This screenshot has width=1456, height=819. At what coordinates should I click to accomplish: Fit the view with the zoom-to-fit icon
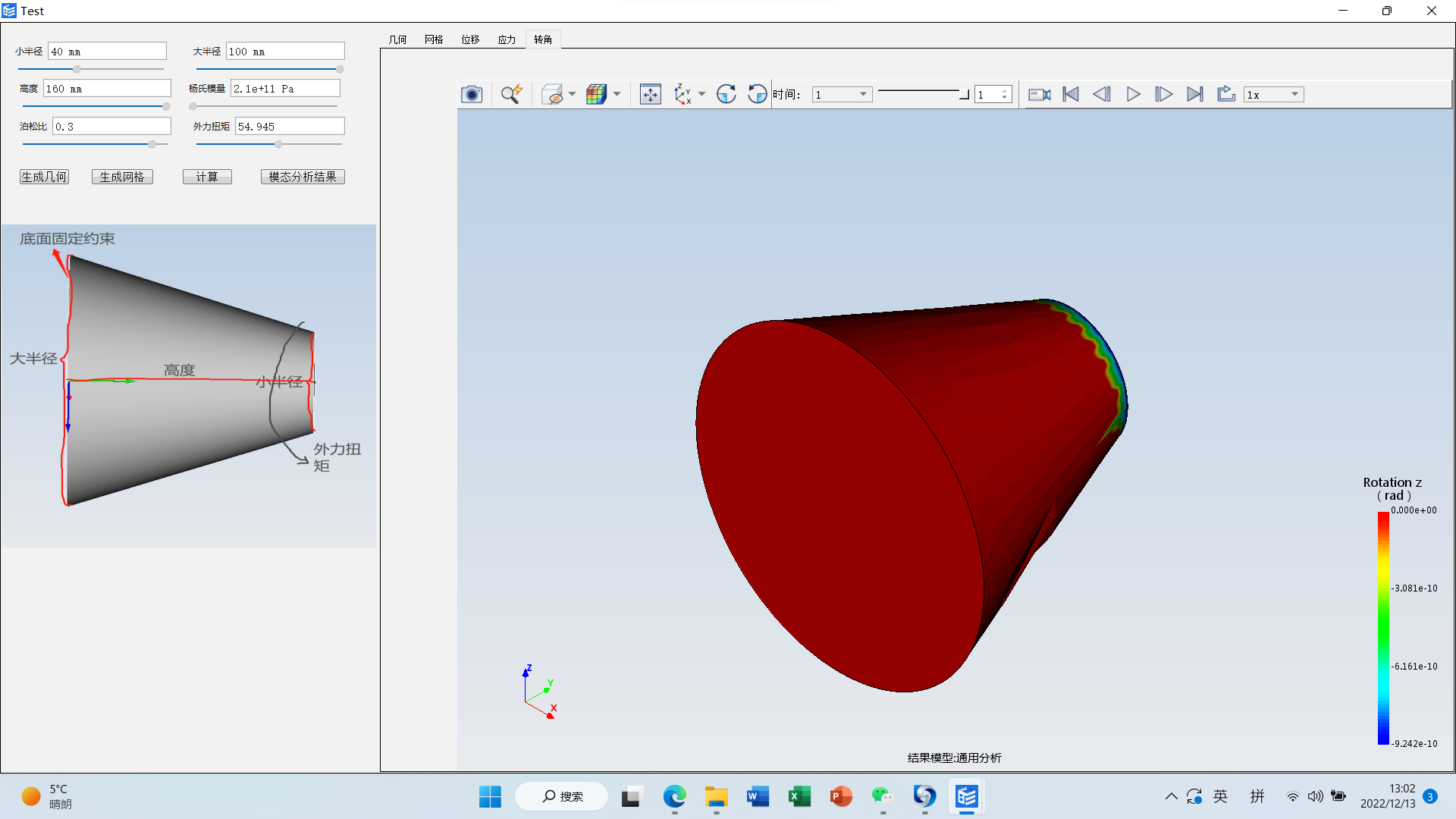point(651,95)
